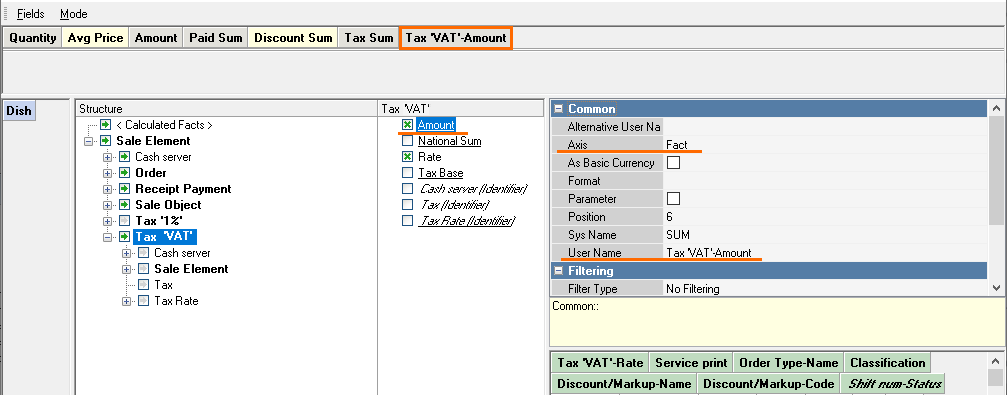Enable the National Sum checkbox
The height and width of the screenshot is (395, 1007).
[407, 141]
